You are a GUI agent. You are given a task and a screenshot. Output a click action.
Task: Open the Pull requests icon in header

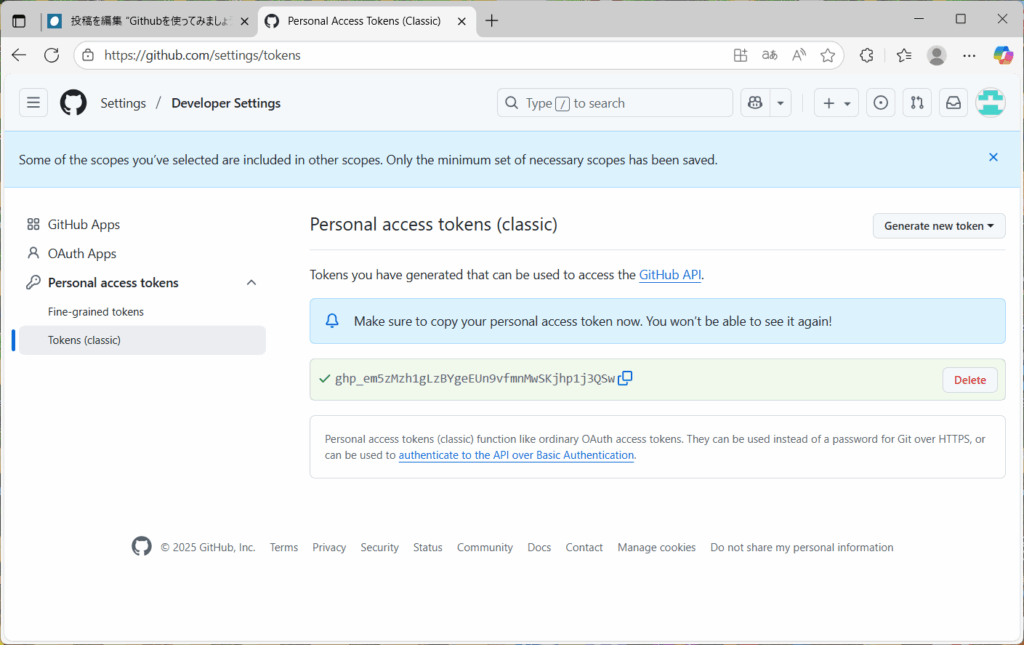click(917, 103)
